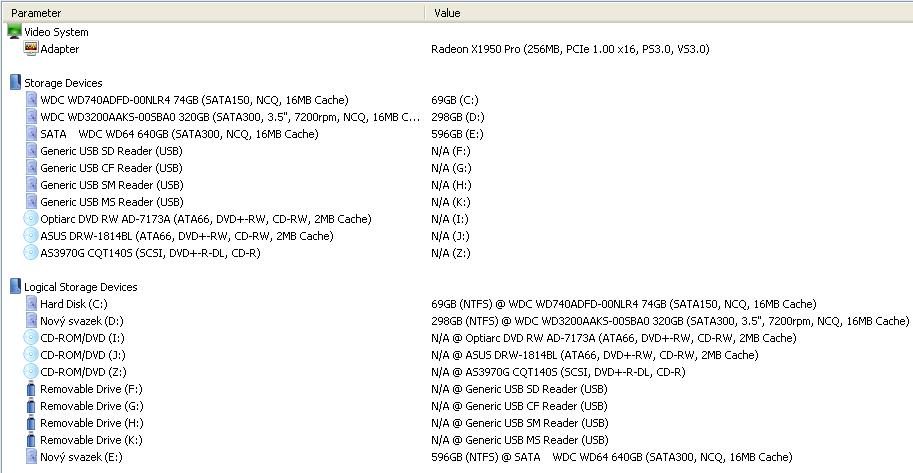913x473 pixels.
Task: Select the Logical Storage Devices heading
Action: click(80, 287)
